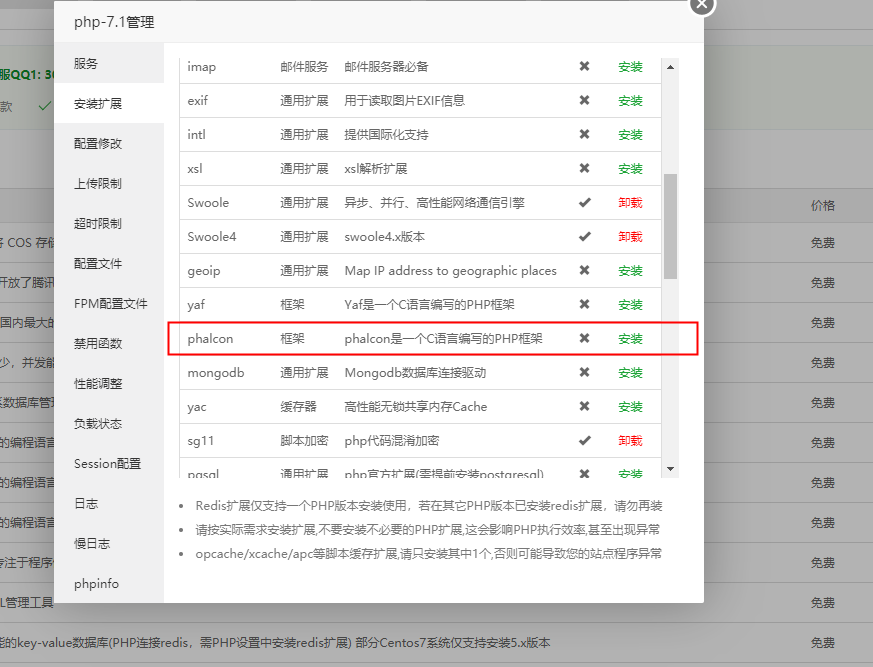Open the 日志 tab

pos(109,504)
